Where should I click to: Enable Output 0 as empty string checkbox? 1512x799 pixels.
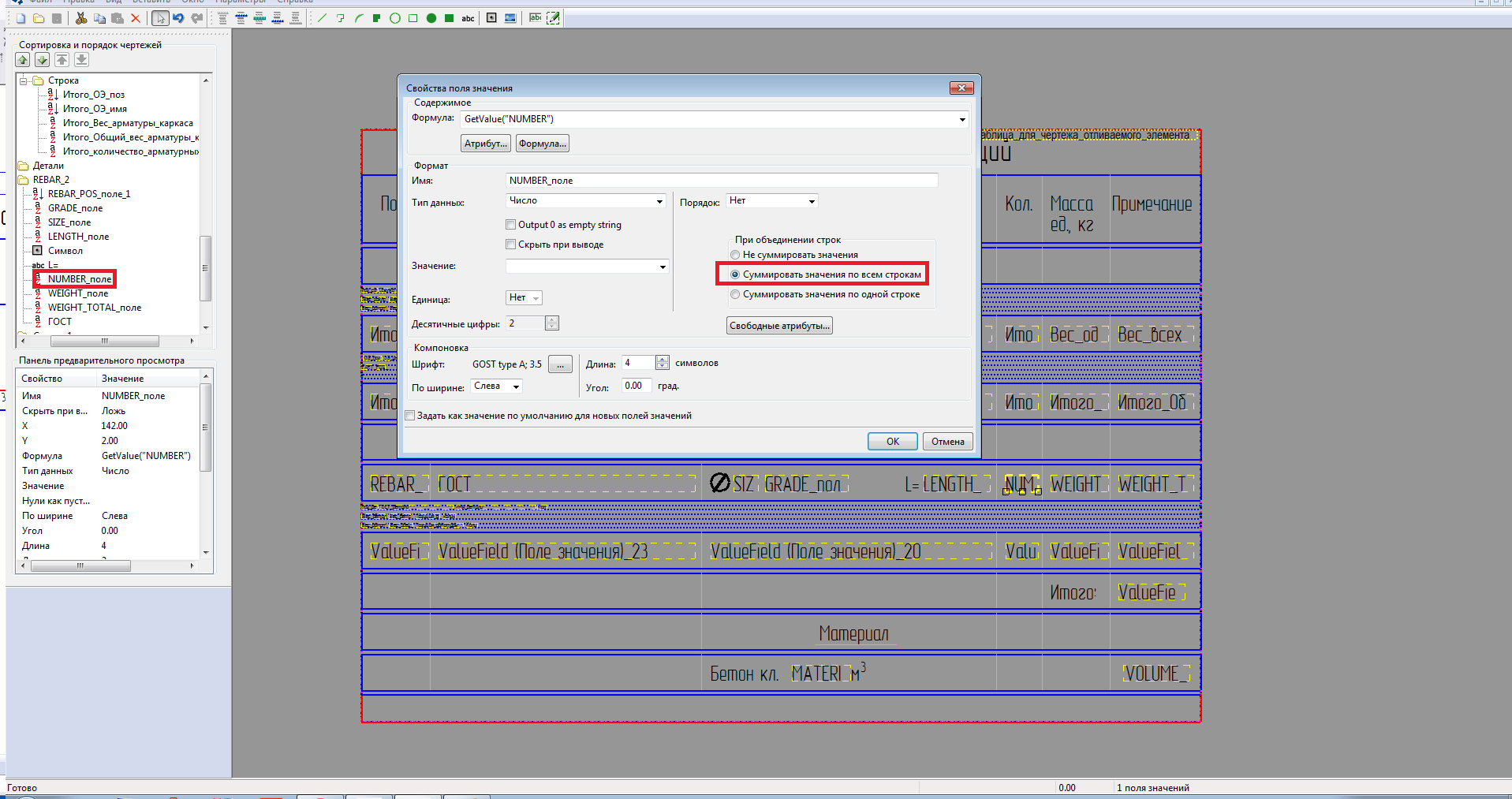511,225
